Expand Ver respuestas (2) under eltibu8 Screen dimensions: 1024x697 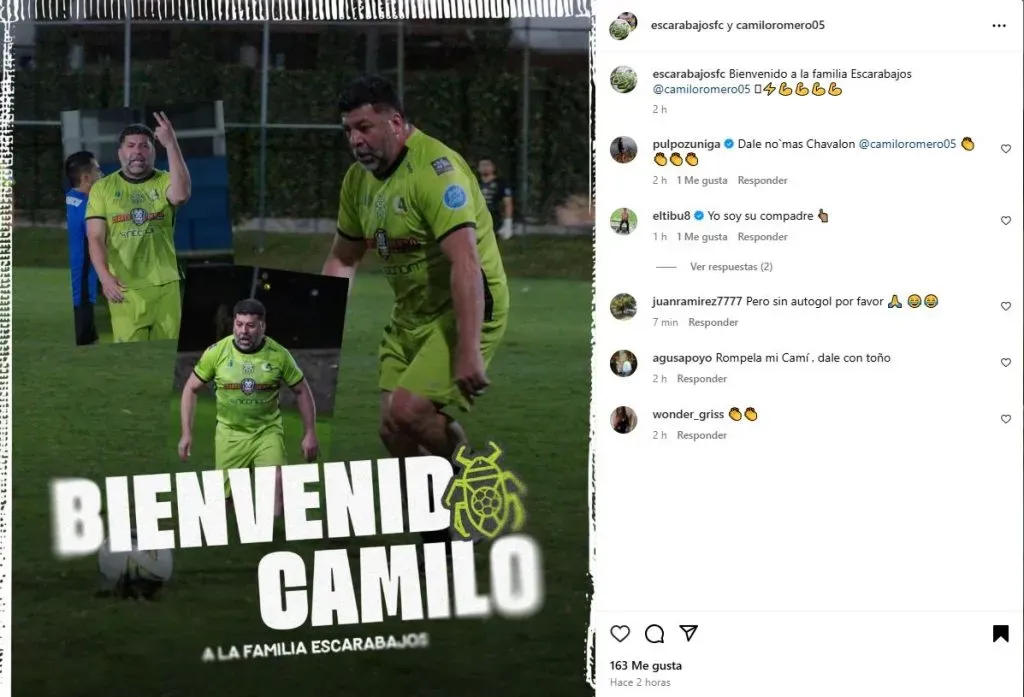click(731, 267)
